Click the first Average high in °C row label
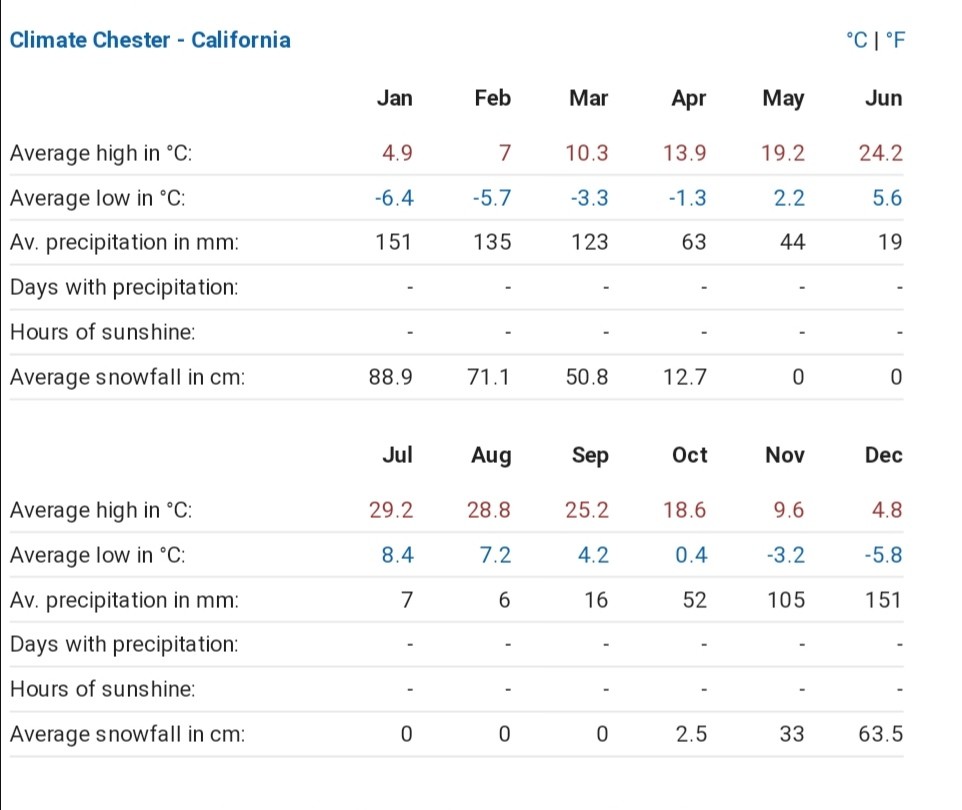The image size is (962, 810). [x=101, y=153]
